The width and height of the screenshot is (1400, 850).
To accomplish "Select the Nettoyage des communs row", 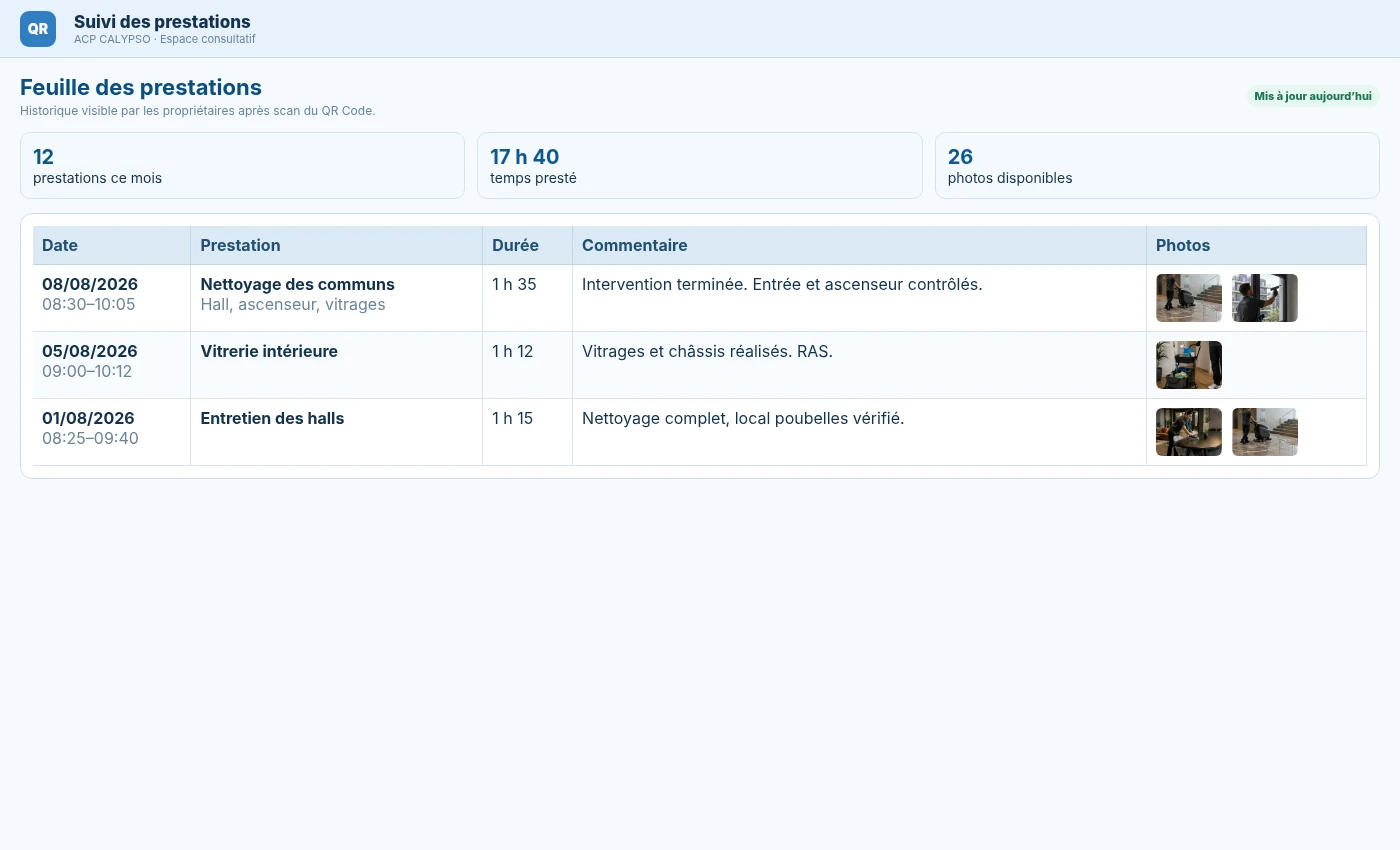I will pyautogui.click(x=700, y=298).
